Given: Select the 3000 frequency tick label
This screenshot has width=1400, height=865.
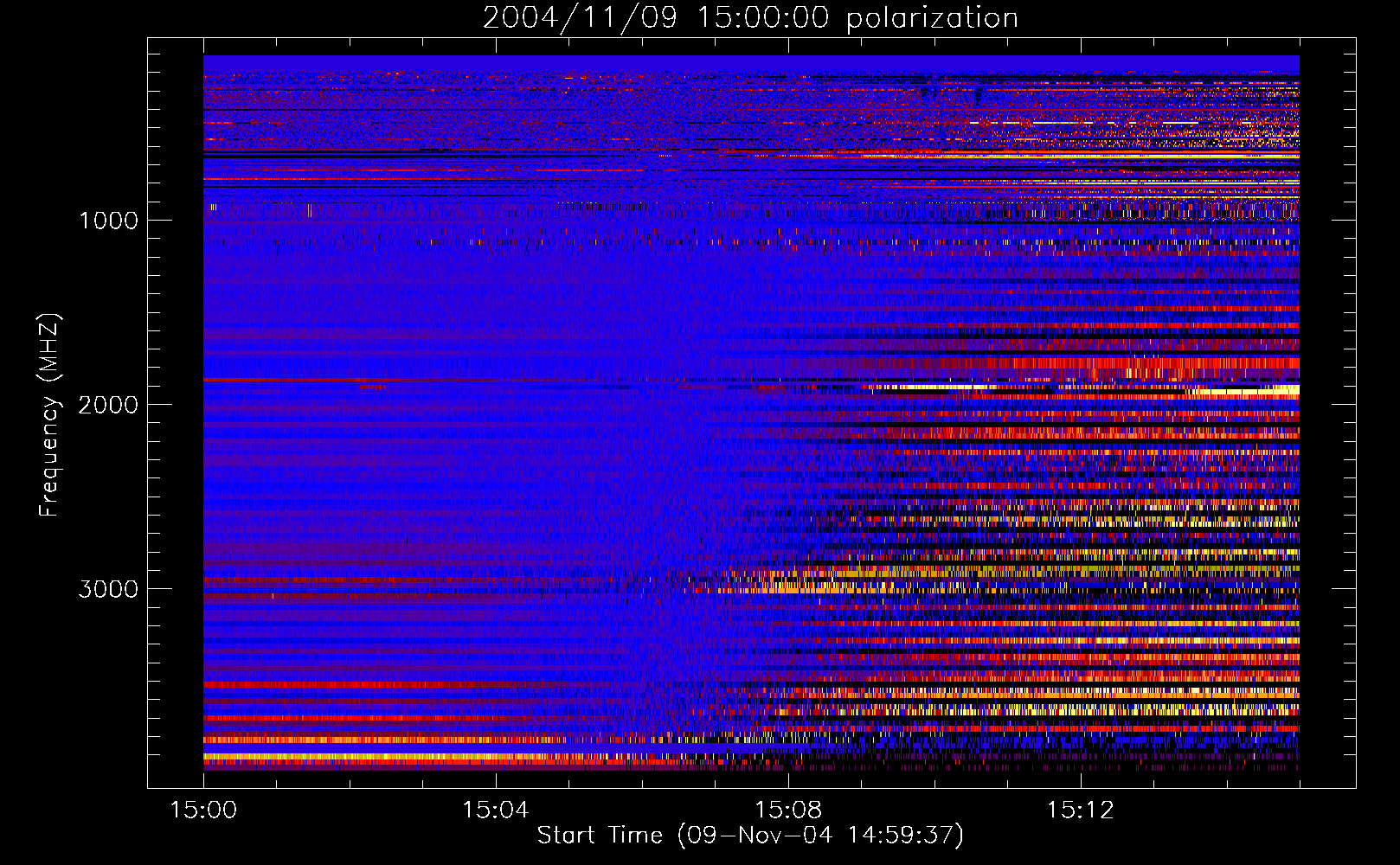Looking at the screenshot, I should (108, 589).
